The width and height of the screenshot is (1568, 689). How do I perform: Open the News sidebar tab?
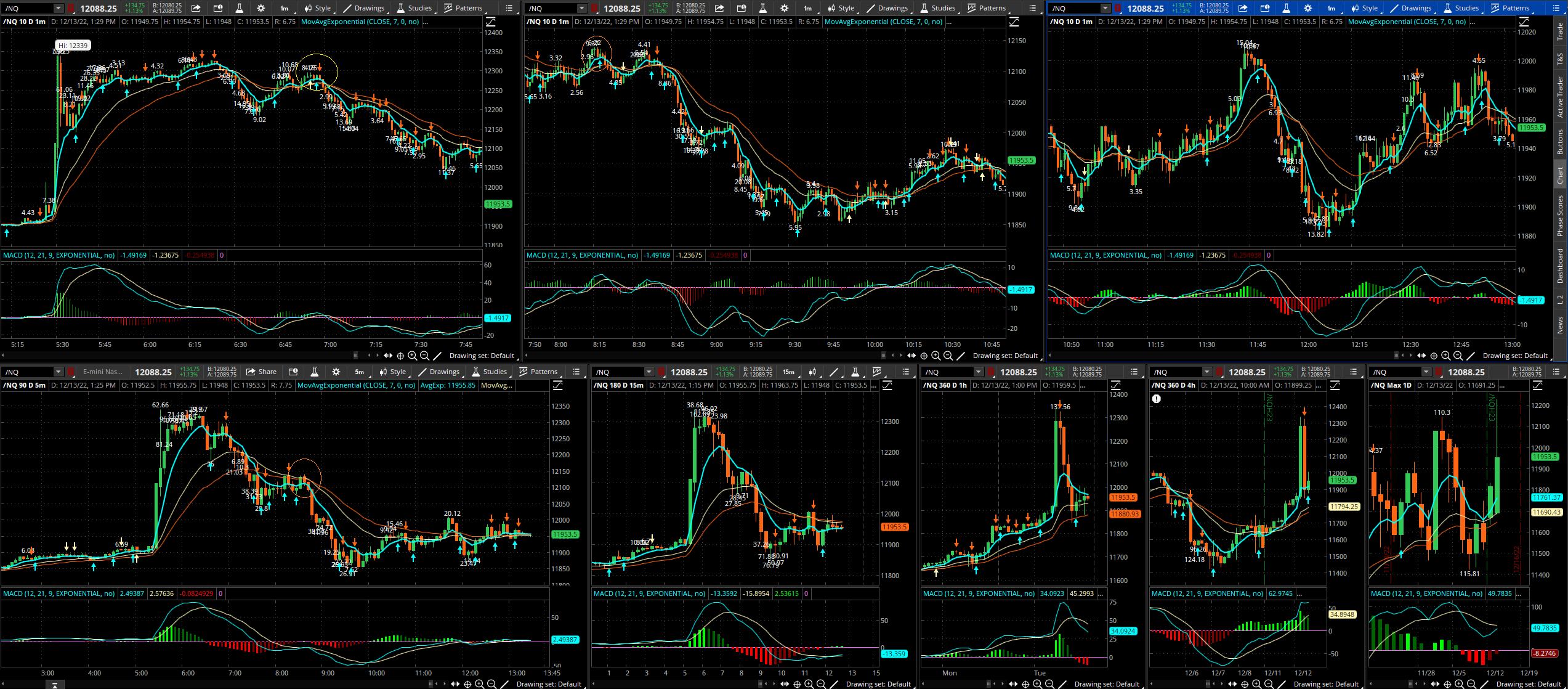1560,325
